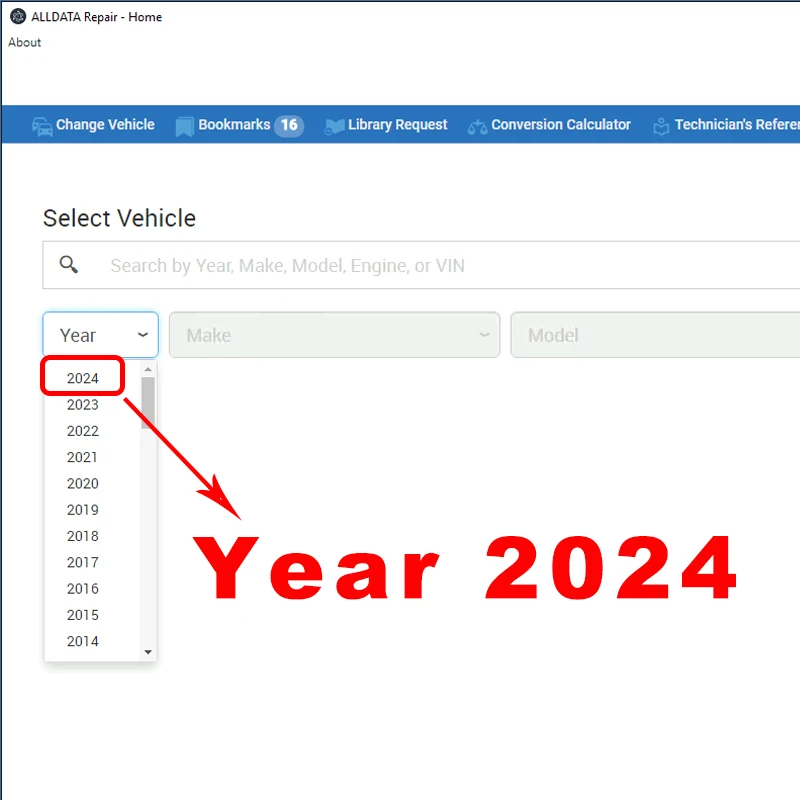
Task: Click the Change Vehicle car icon
Action: pos(42,126)
